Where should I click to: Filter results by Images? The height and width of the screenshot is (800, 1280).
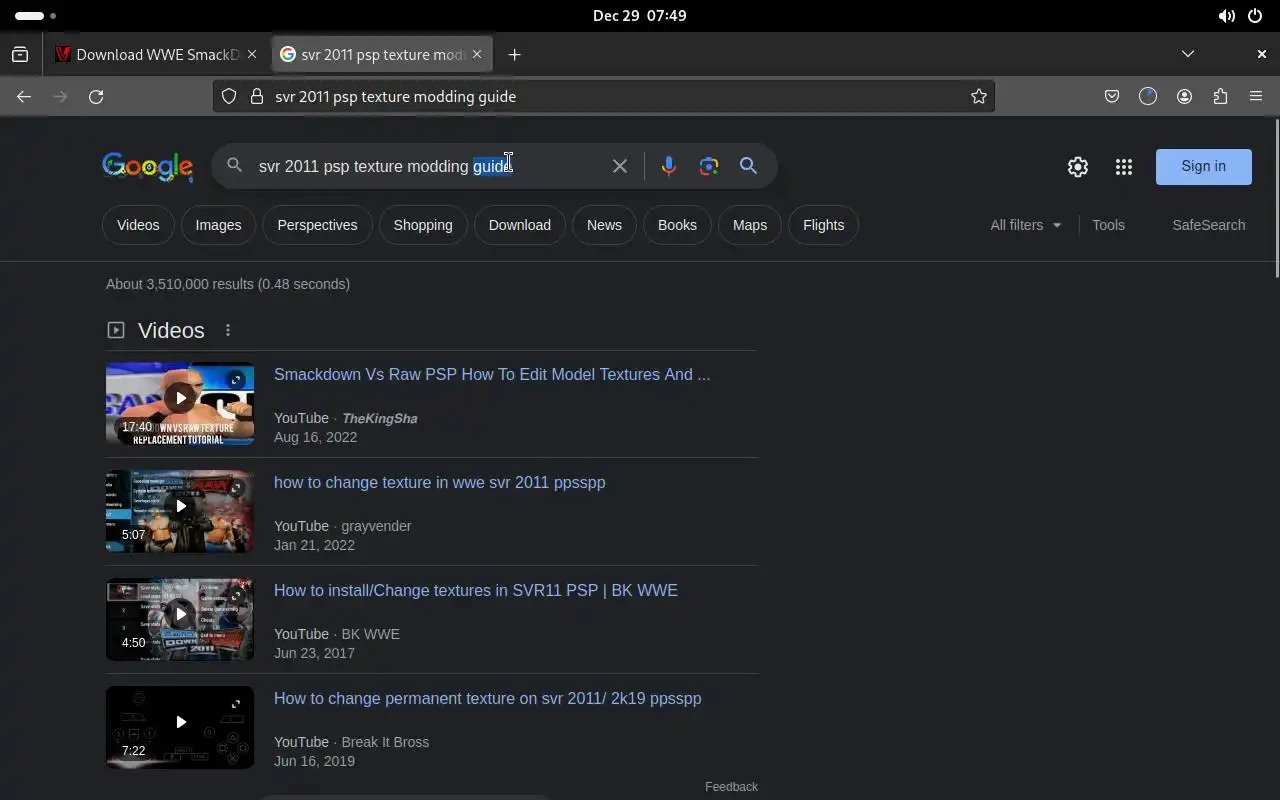[x=218, y=225]
